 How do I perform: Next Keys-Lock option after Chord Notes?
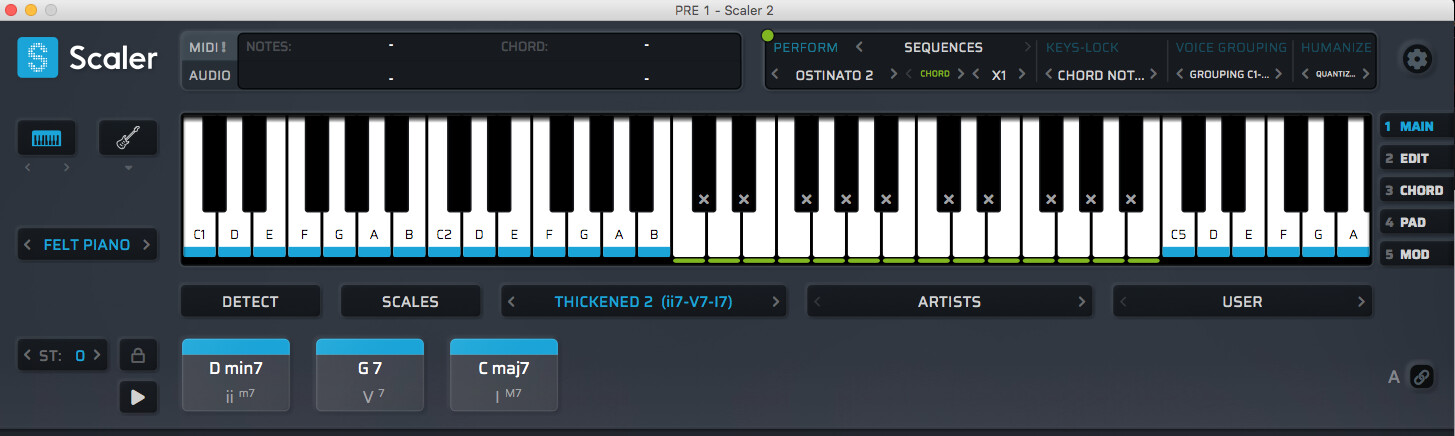point(1153,74)
